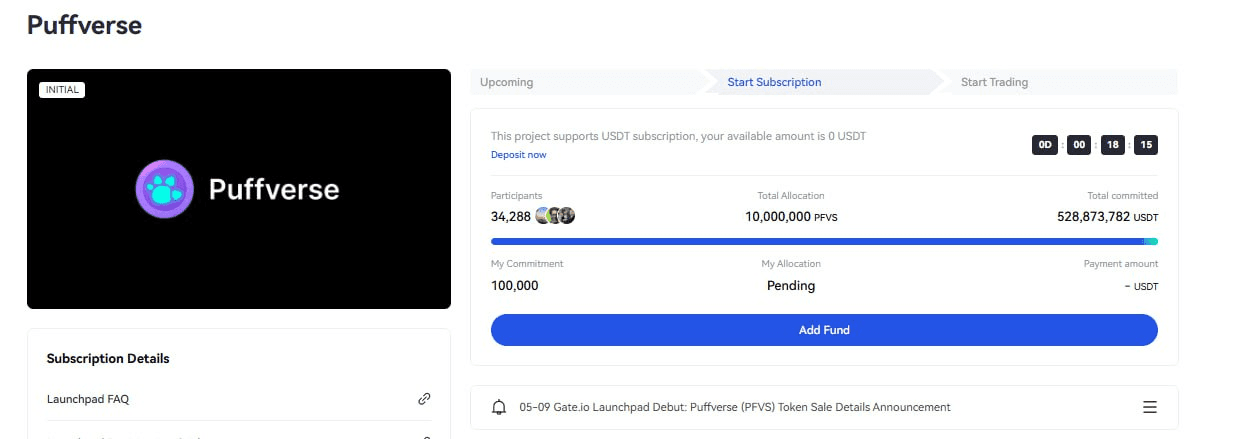
Task: Click the Payment amount USDT value
Action: (1141, 286)
